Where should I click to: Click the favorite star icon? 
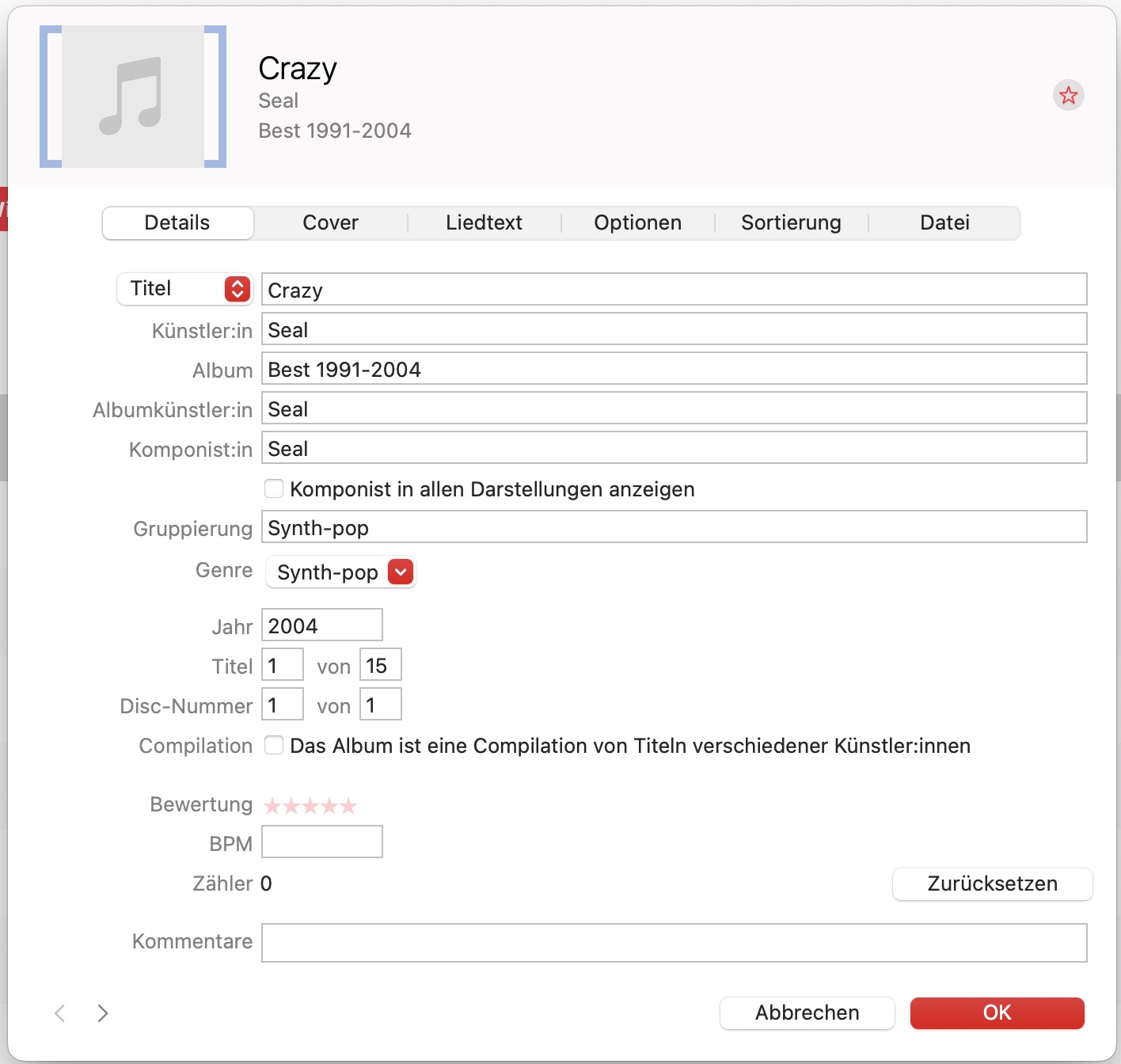1068,96
